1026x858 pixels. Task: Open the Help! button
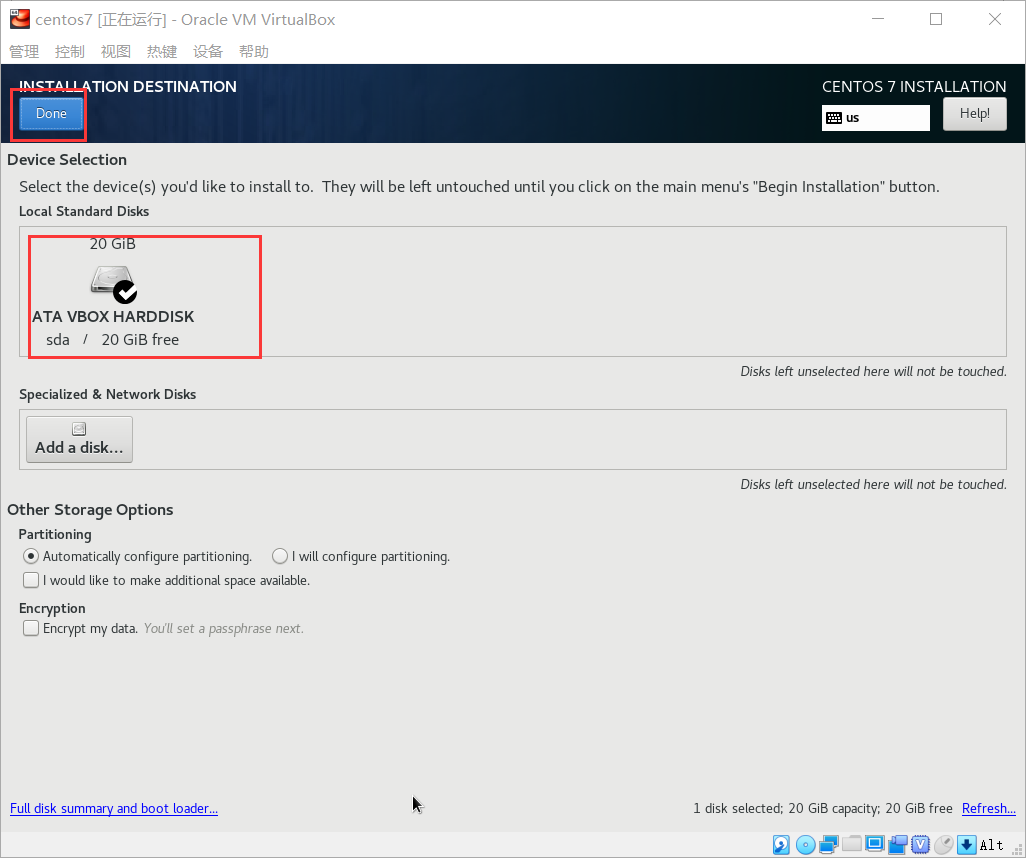974,114
